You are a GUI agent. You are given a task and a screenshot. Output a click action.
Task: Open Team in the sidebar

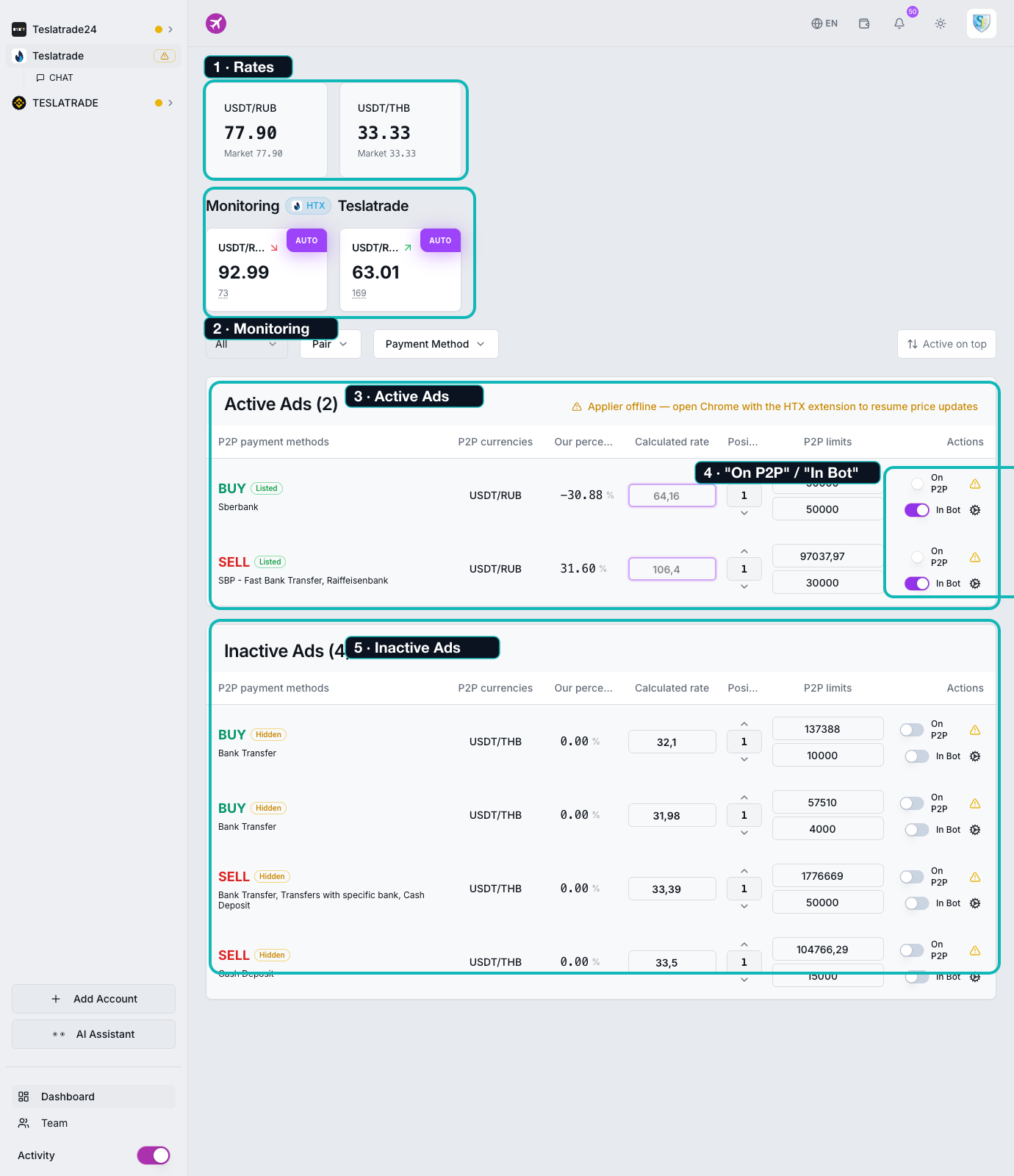tap(93, 1123)
